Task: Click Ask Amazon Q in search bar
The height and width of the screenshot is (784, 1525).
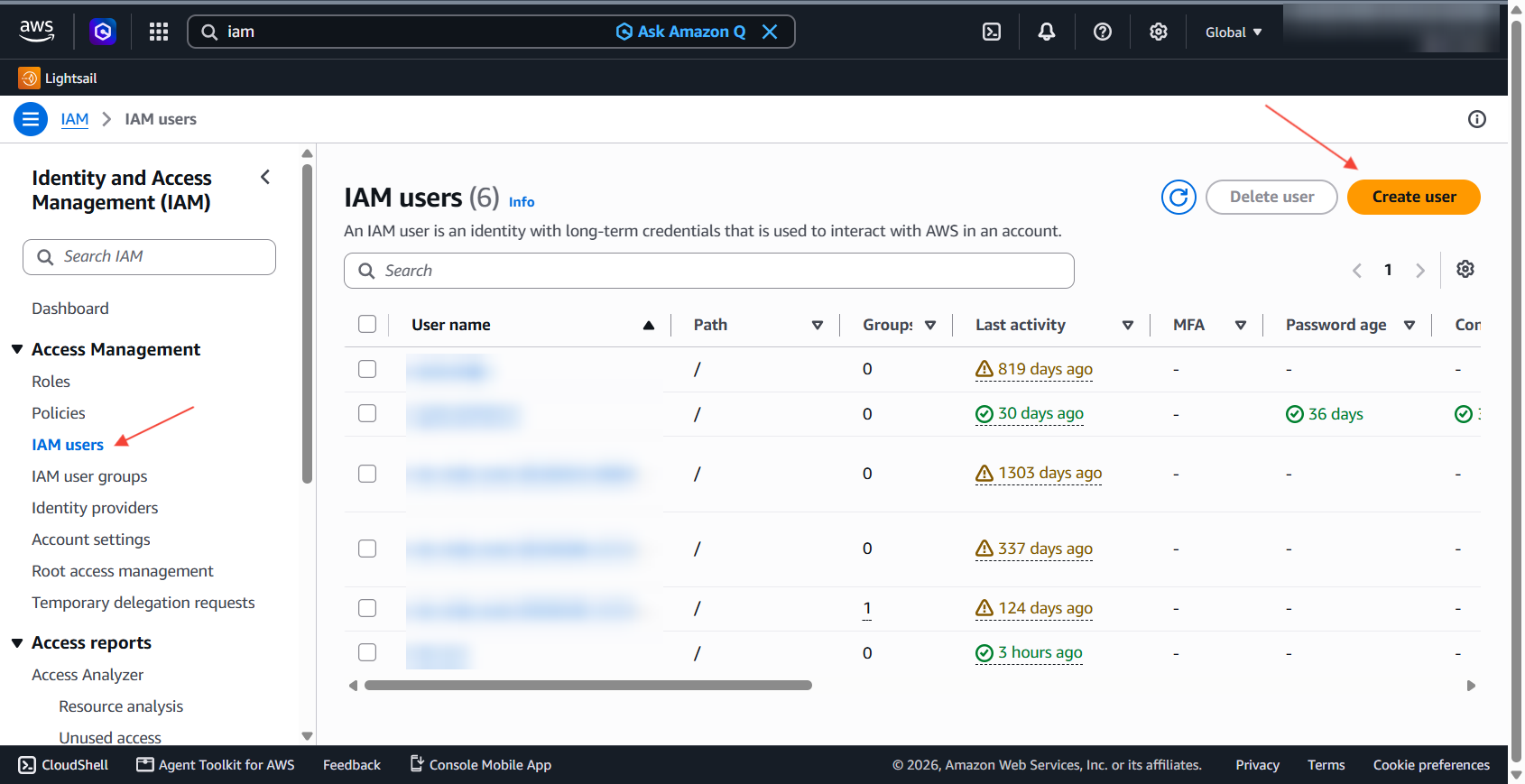Action: tap(681, 32)
